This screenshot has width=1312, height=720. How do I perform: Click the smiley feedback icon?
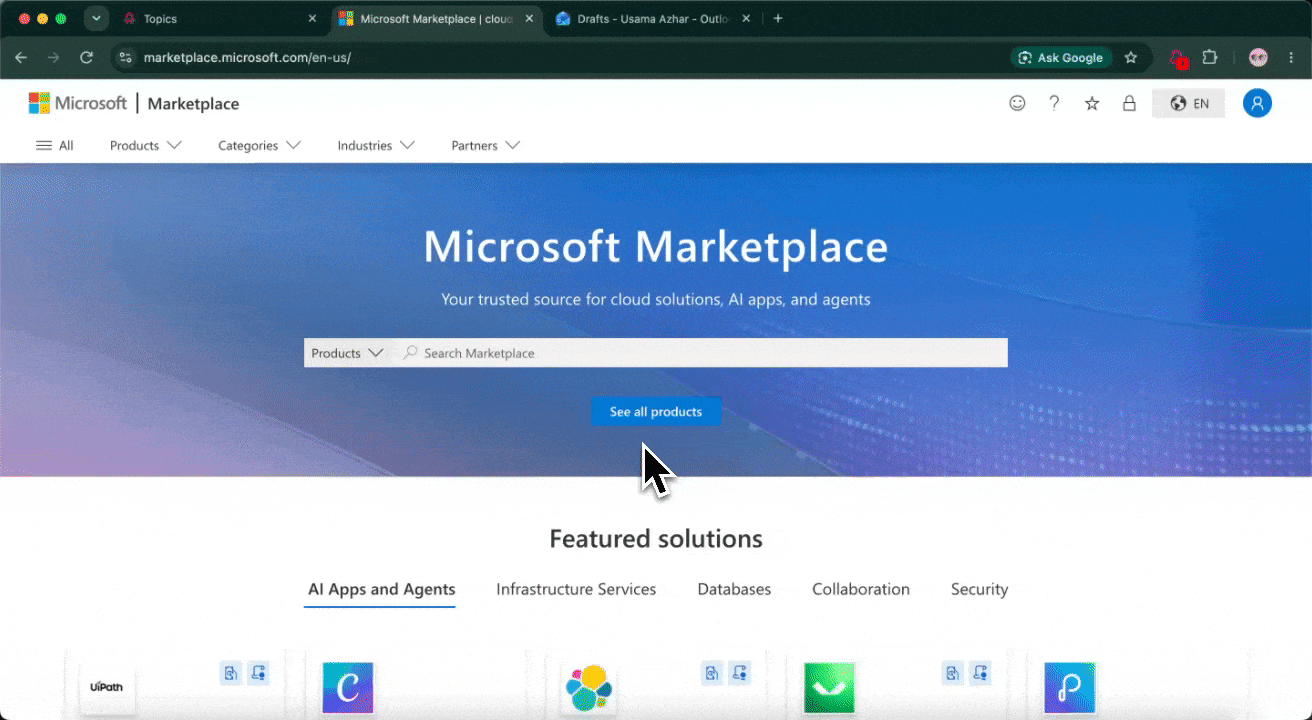click(x=1017, y=103)
